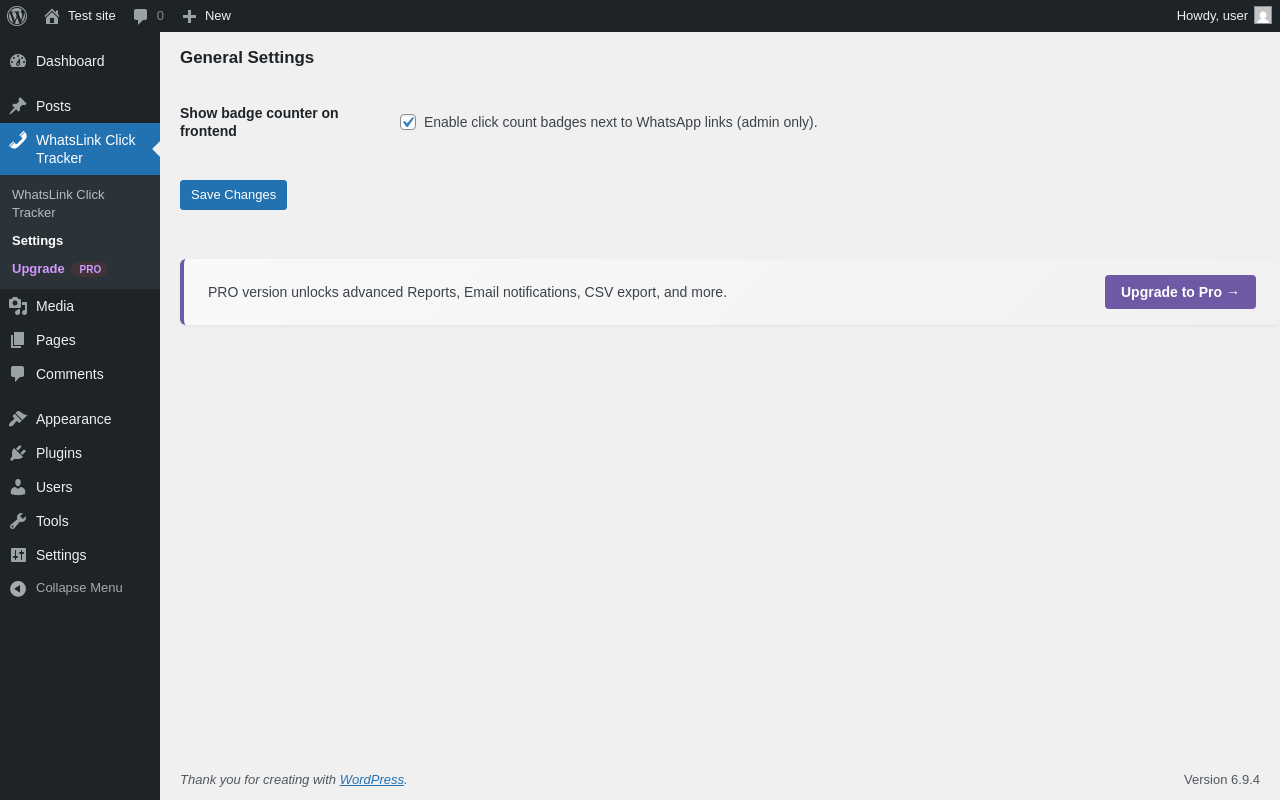The width and height of the screenshot is (1280, 800).
Task: Click the WordPress logo icon
Action: coord(17,16)
